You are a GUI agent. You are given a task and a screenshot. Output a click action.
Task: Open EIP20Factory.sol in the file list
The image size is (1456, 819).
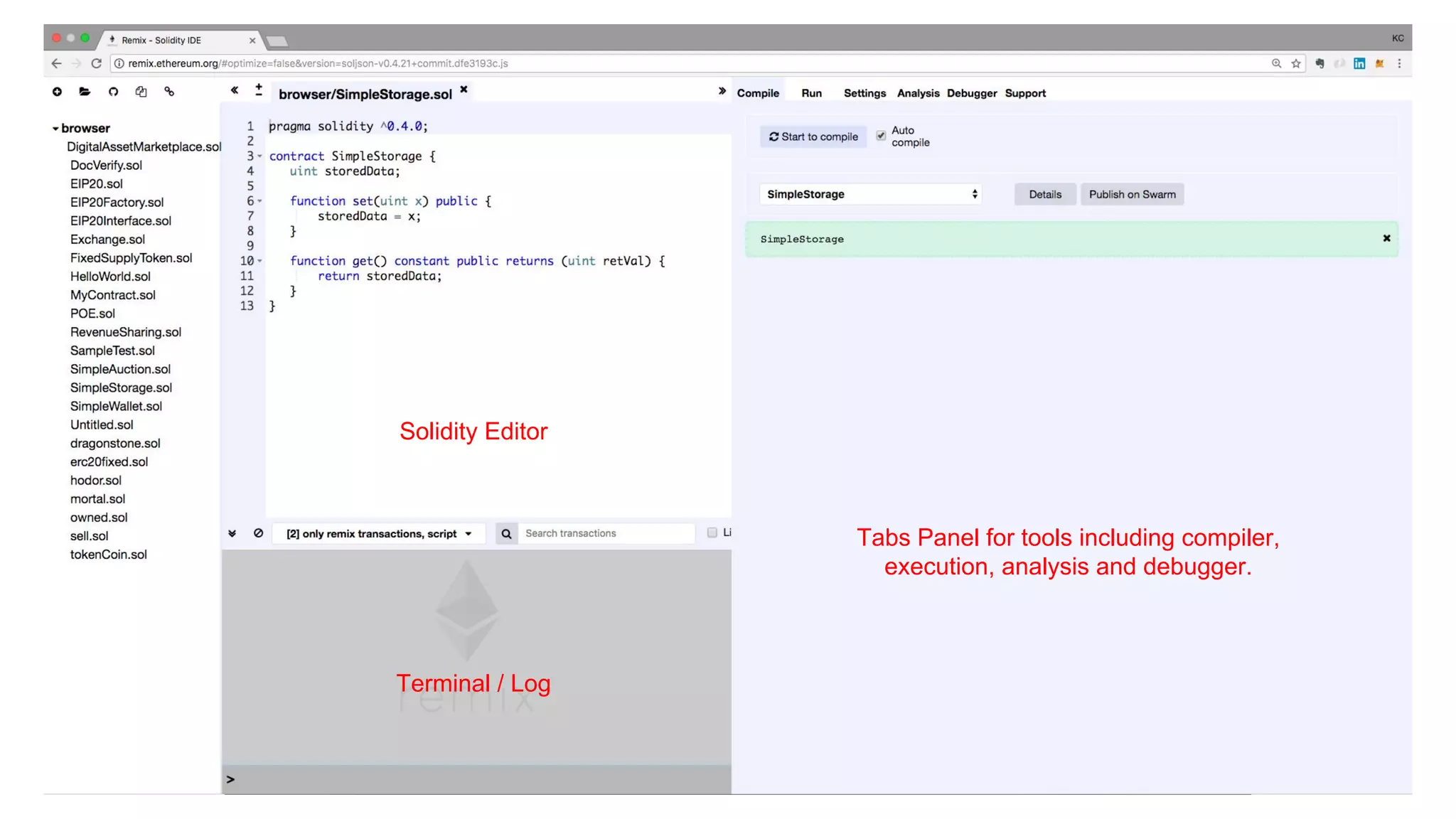coord(117,202)
